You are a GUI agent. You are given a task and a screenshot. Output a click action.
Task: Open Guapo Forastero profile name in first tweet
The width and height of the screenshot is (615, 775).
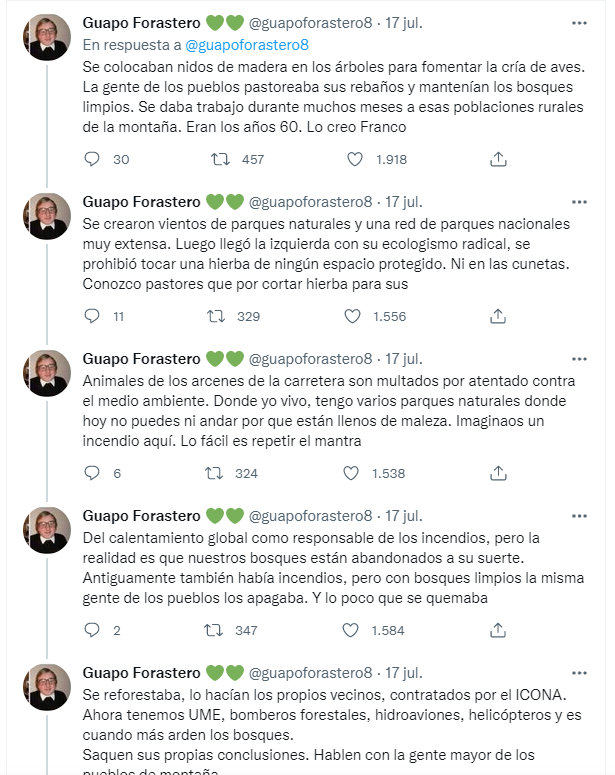(140, 23)
